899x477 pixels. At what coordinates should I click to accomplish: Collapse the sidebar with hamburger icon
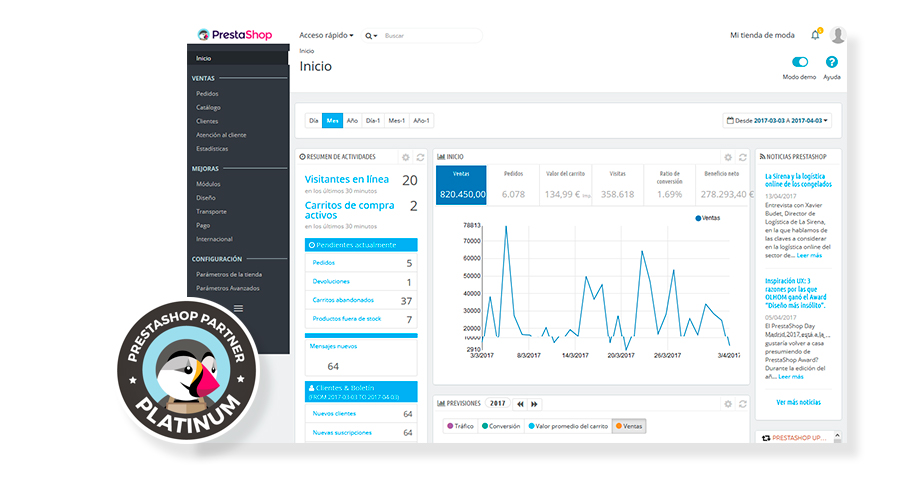pos(239,308)
